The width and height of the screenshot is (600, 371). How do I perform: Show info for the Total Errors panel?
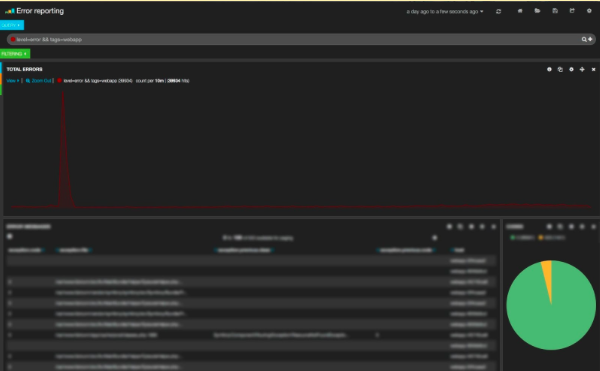[x=549, y=69]
